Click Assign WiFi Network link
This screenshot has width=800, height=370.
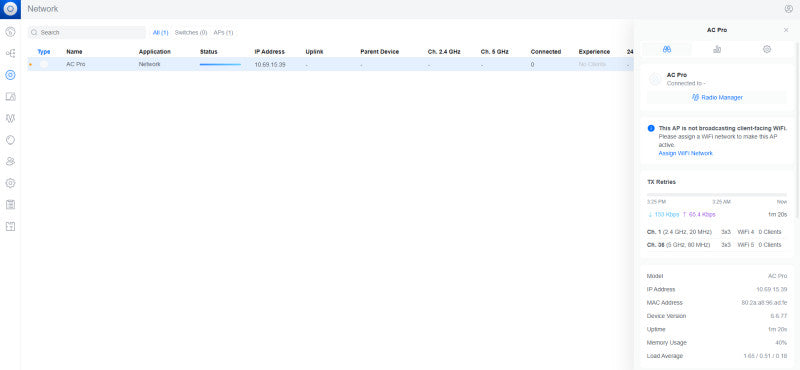click(685, 153)
